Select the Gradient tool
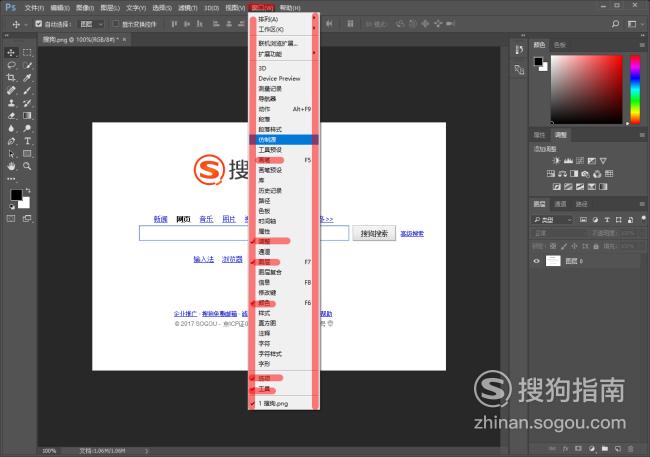The height and width of the screenshot is (457, 650). click(x=27, y=116)
